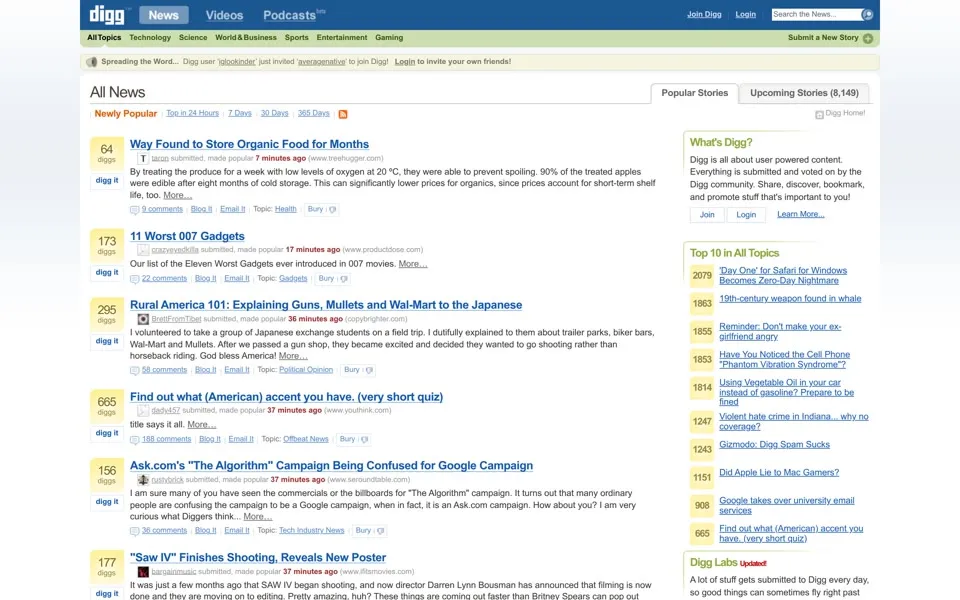960x600 pixels.
Task: Filter by 30 Days
Action: (x=274, y=113)
